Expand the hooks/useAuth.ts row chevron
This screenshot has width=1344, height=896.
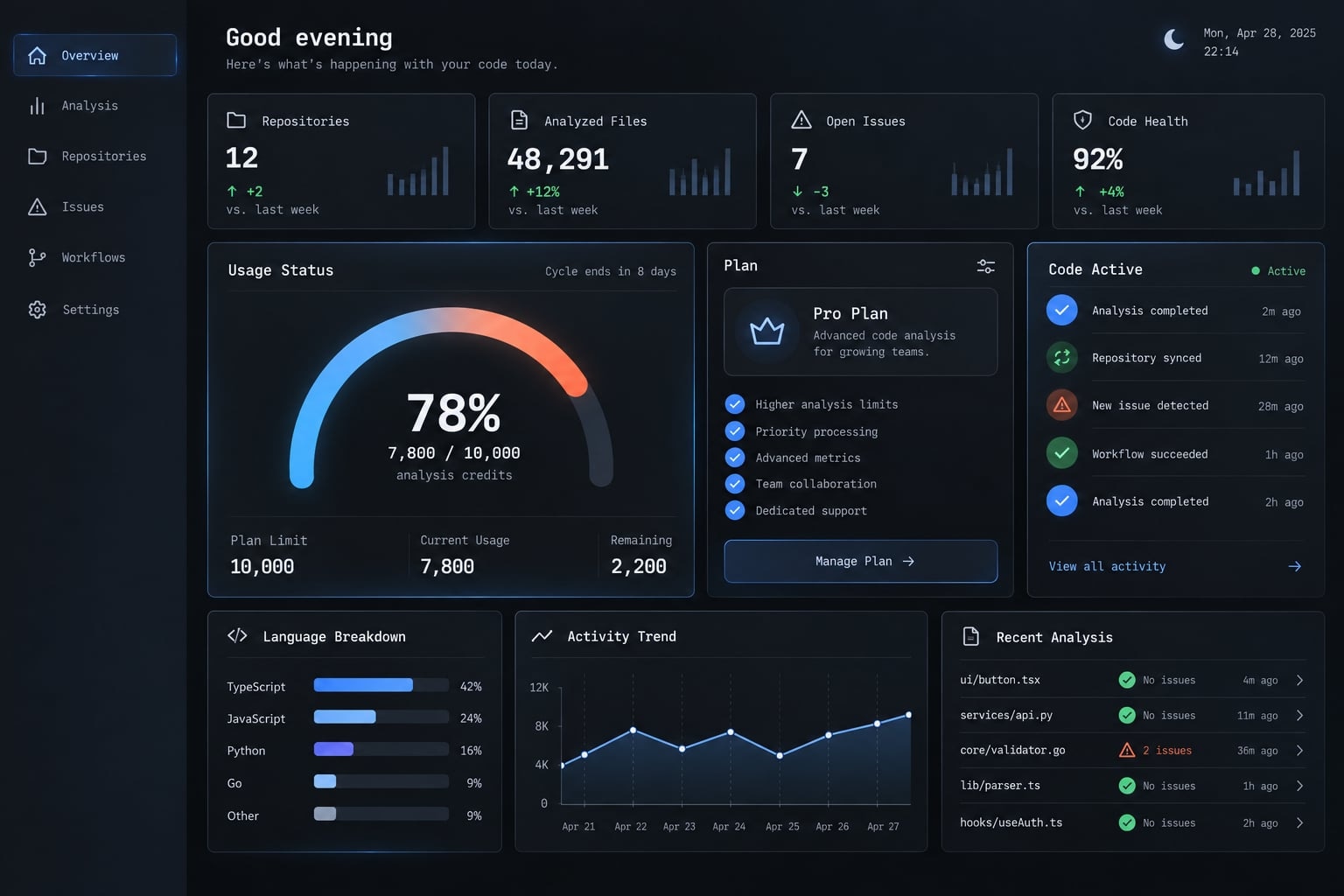(1300, 822)
